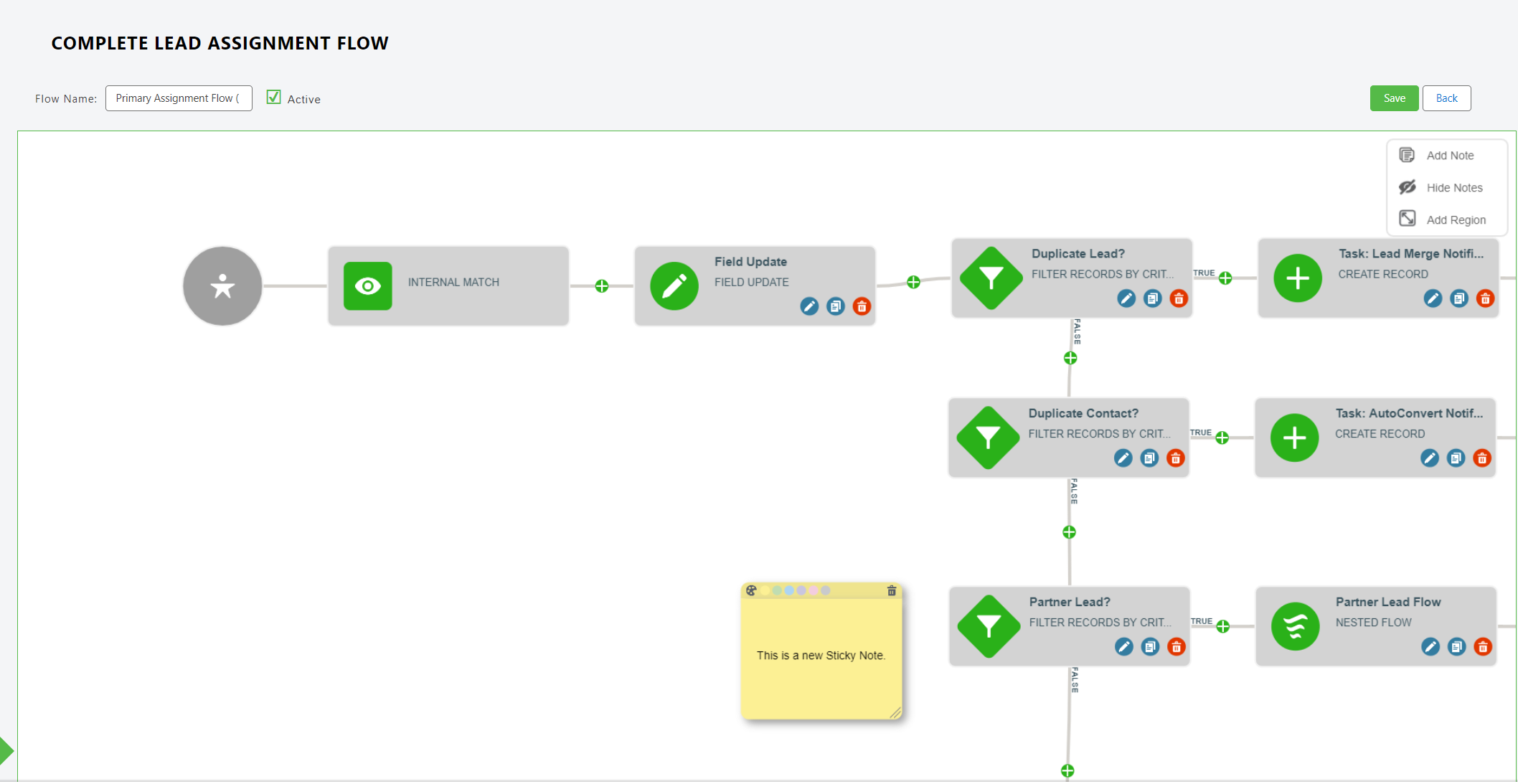Grab the sticky note resize handle
The image size is (1518, 784).
tap(895, 712)
